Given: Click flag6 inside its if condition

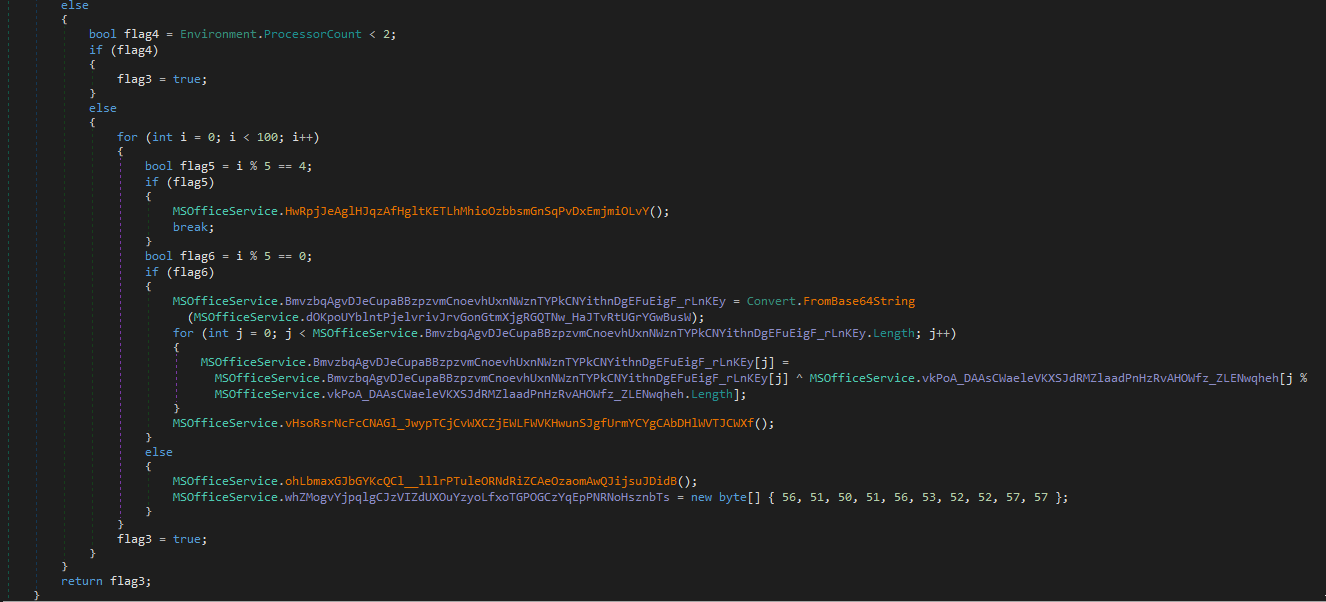Looking at the screenshot, I should 192,271.
